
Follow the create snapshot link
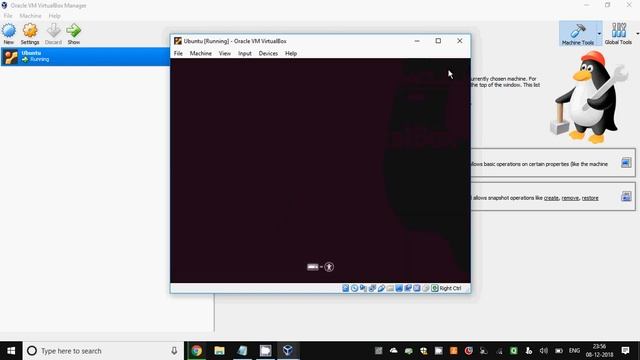(x=551, y=198)
